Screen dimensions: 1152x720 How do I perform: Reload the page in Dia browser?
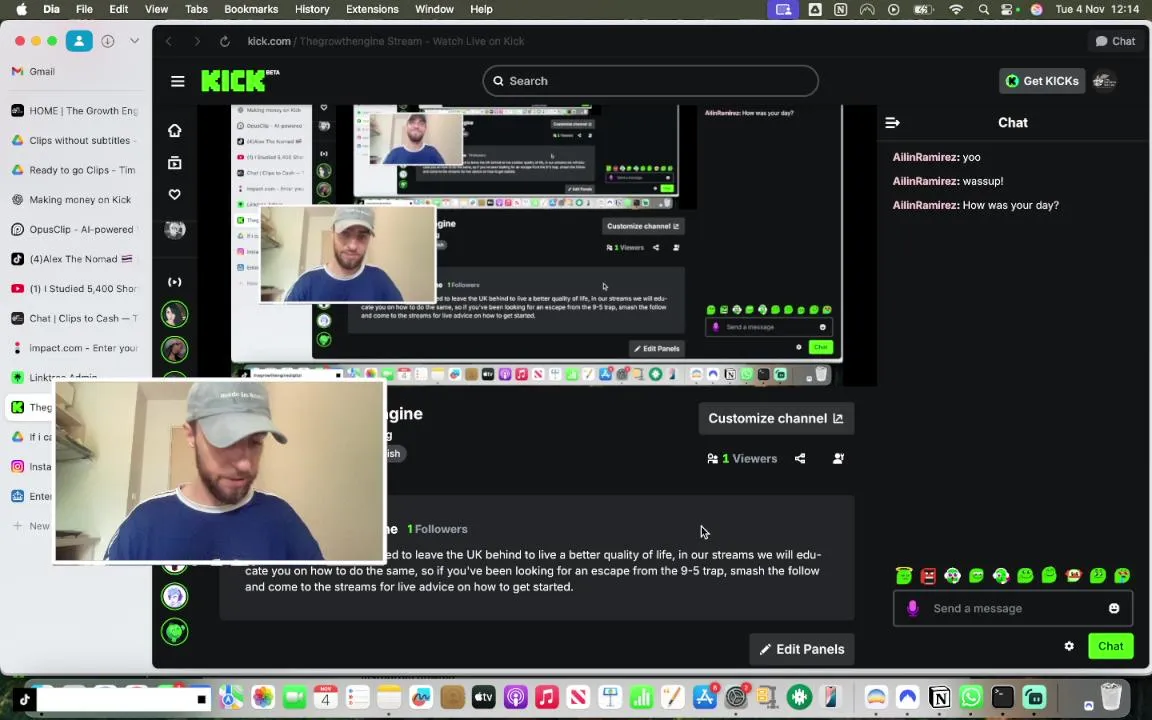point(225,41)
